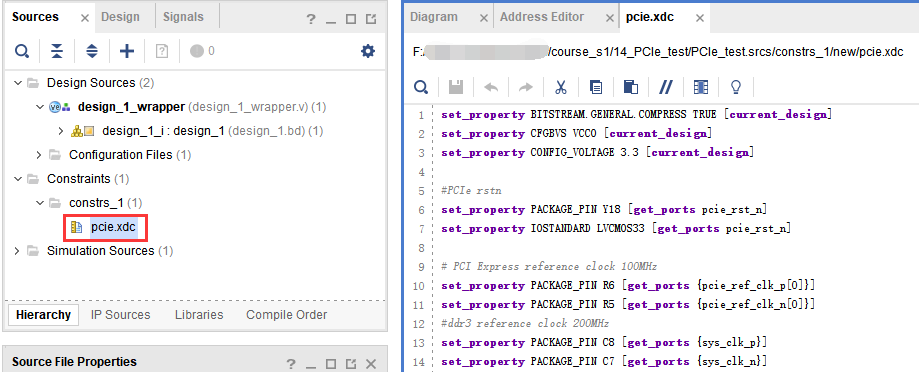The width and height of the screenshot is (919, 372).
Task: Open language templates lightbulb icon
Action: (x=736, y=88)
